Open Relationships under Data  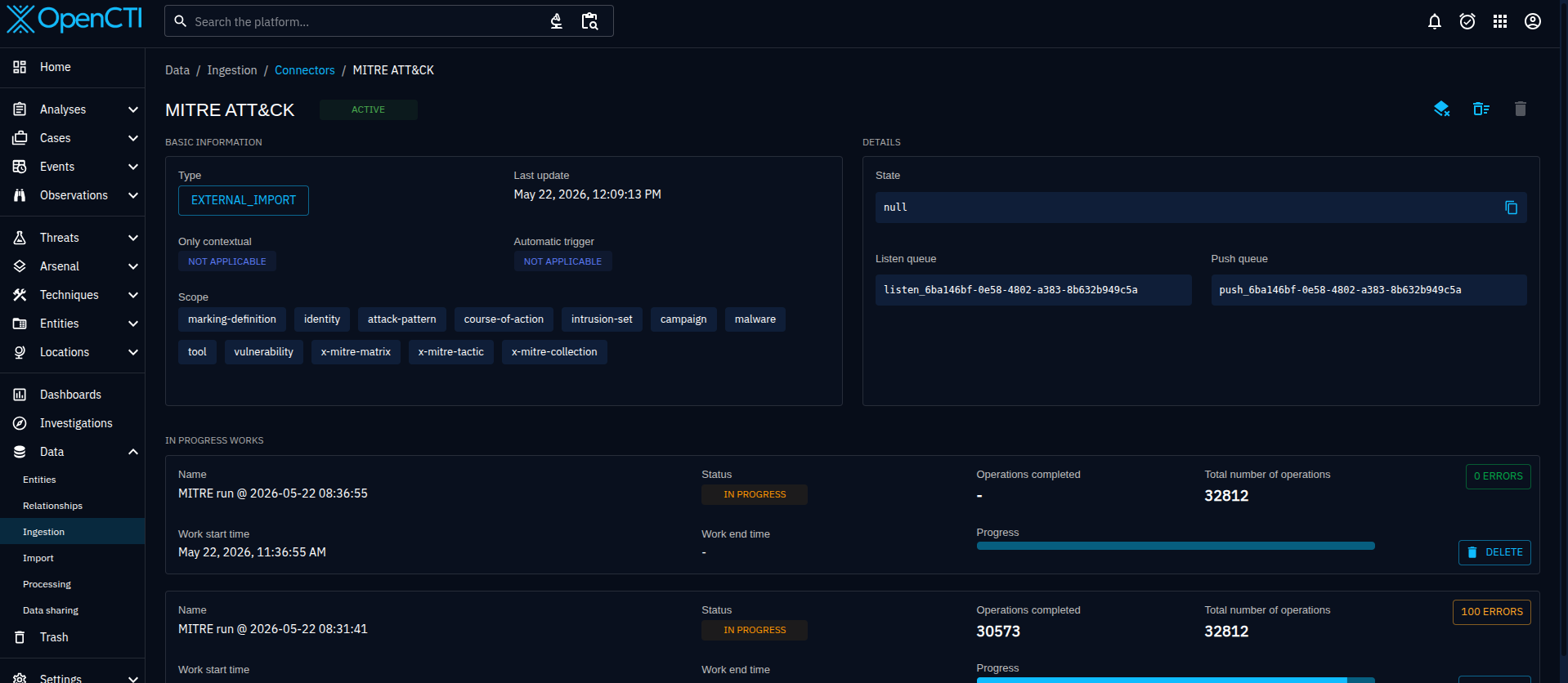tap(73, 506)
